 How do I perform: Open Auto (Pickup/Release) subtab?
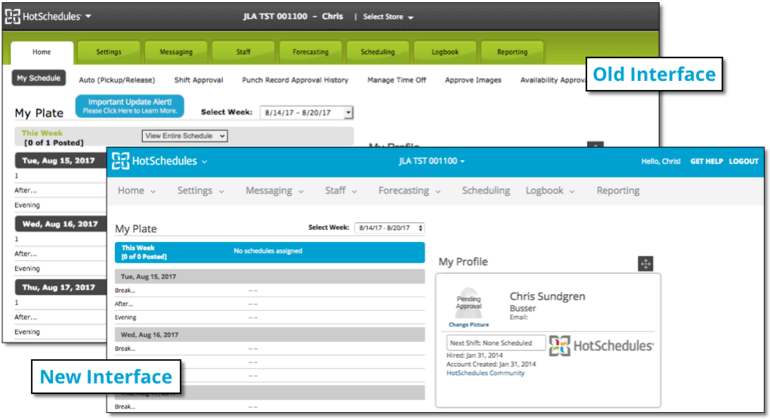click(x=117, y=80)
